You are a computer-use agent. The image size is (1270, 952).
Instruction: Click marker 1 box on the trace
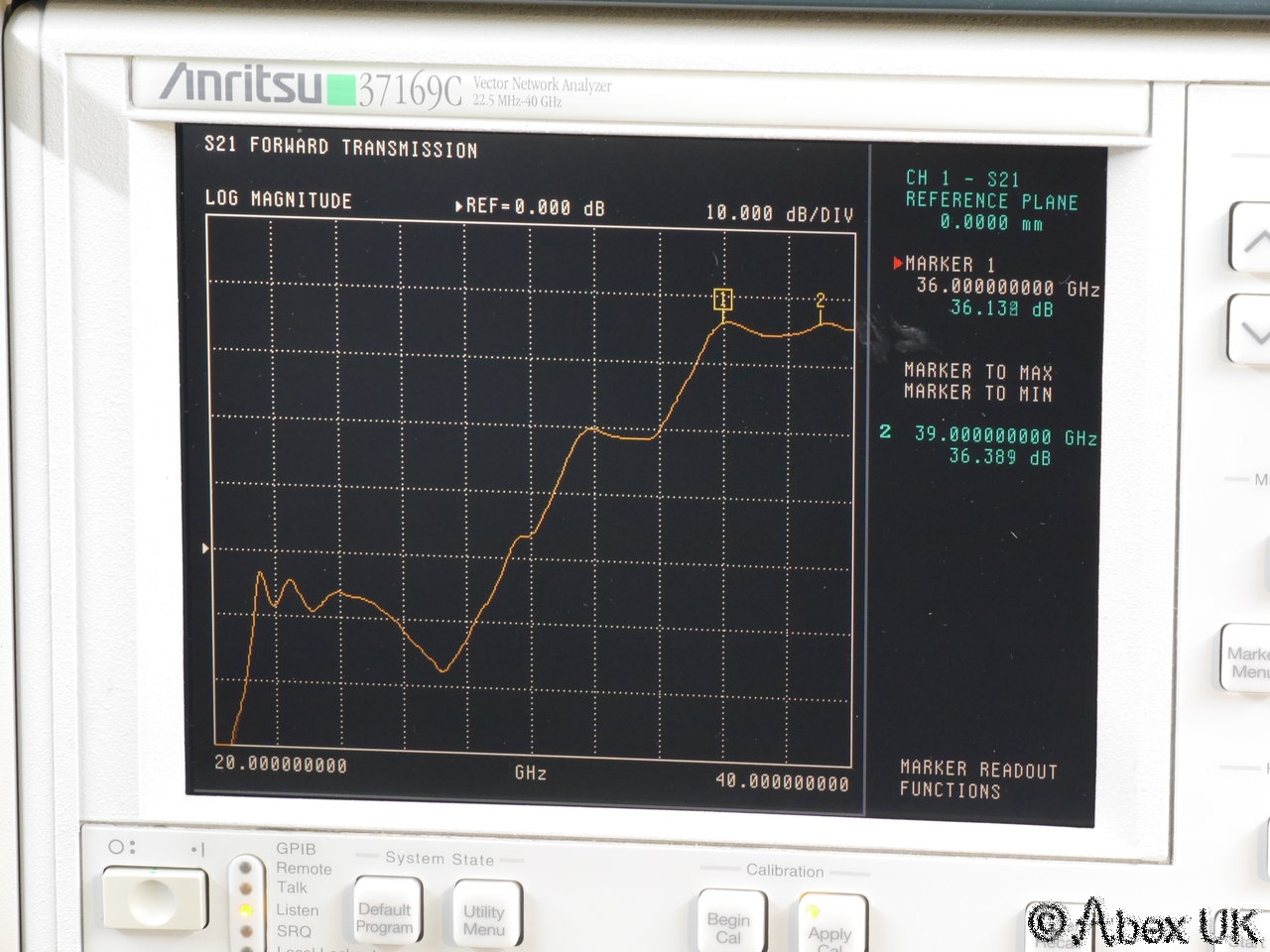(723, 299)
